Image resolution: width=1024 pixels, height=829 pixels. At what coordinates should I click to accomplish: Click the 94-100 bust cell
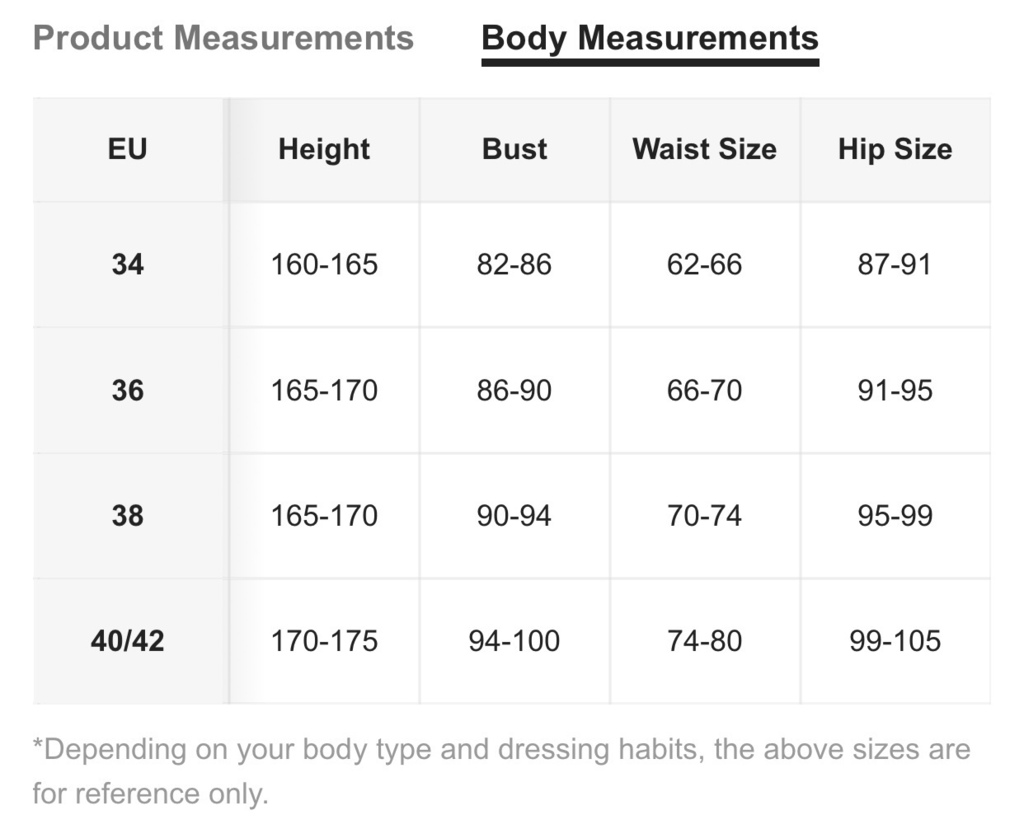tap(515, 641)
